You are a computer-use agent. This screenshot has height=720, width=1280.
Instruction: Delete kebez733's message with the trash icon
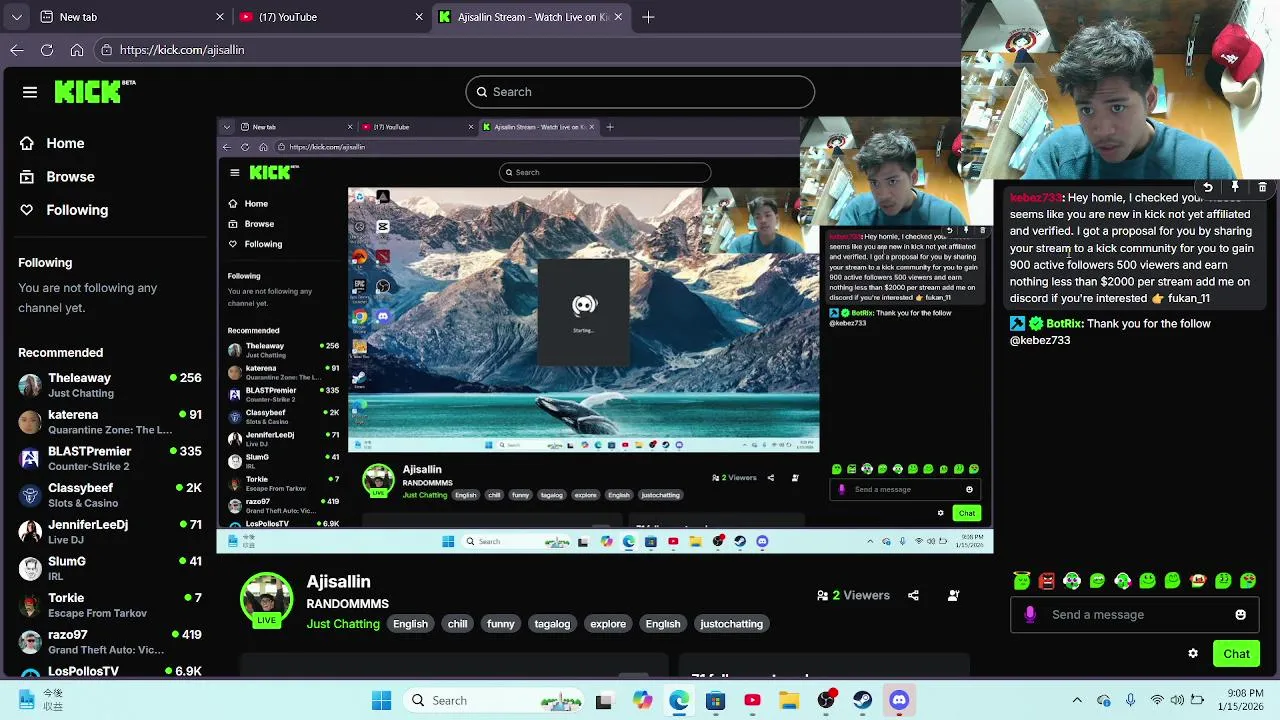coord(1262,187)
